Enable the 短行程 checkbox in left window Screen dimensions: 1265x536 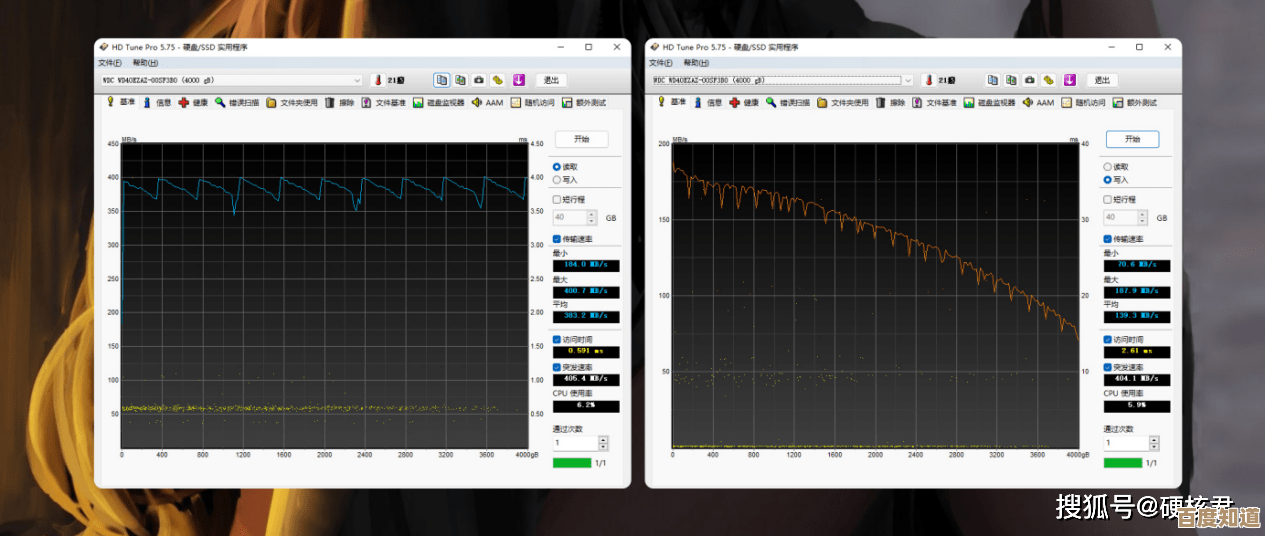click(557, 199)
